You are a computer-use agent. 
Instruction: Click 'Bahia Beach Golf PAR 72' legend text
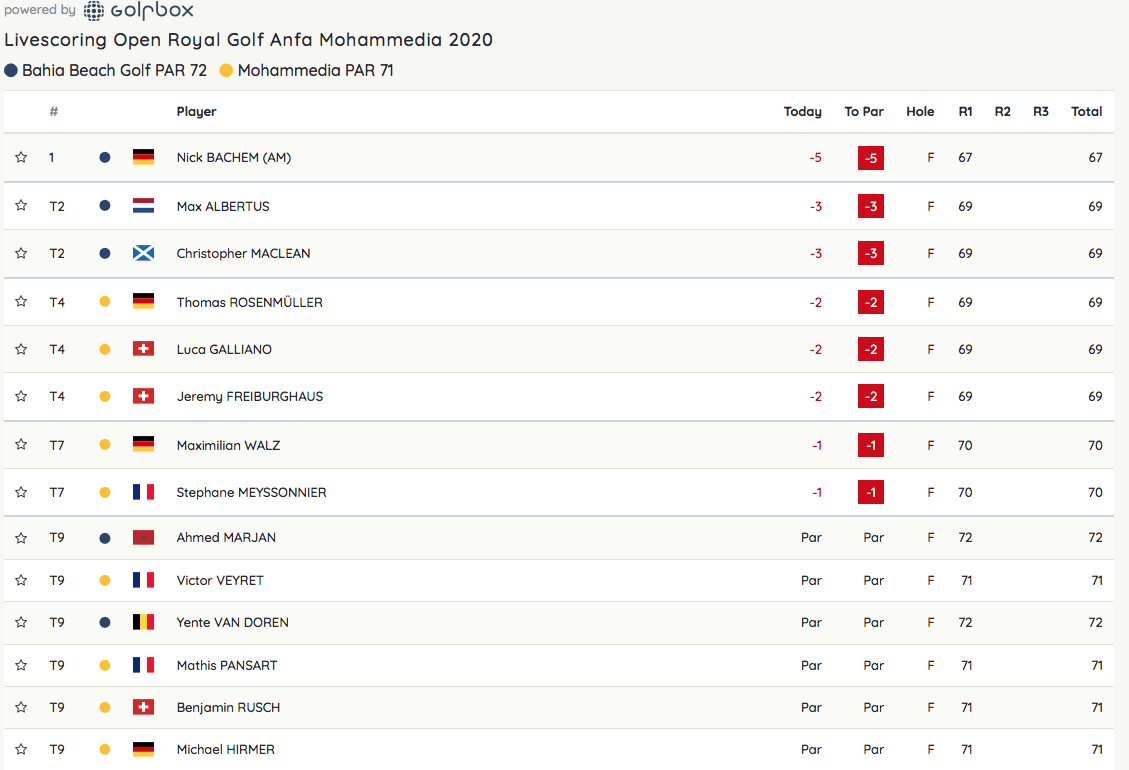click(114, 71)
